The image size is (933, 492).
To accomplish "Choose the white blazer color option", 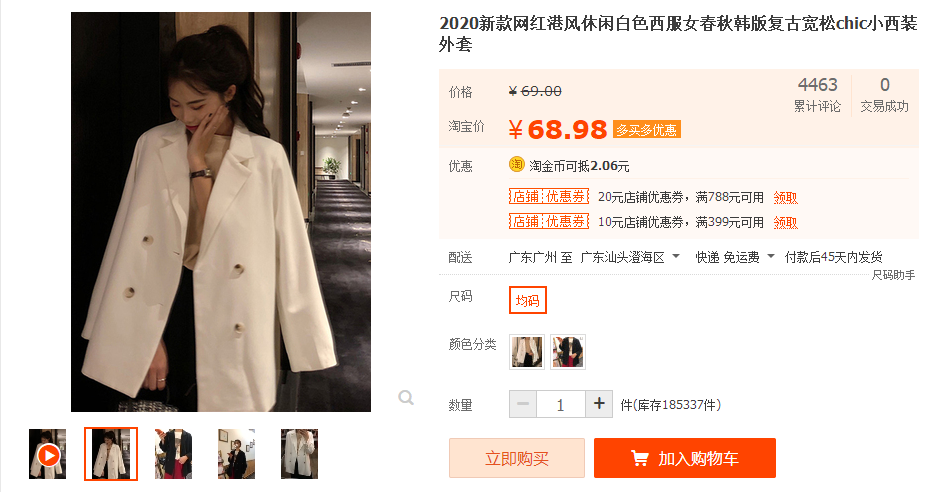I will pyautogui.click(x=527, y=352).
